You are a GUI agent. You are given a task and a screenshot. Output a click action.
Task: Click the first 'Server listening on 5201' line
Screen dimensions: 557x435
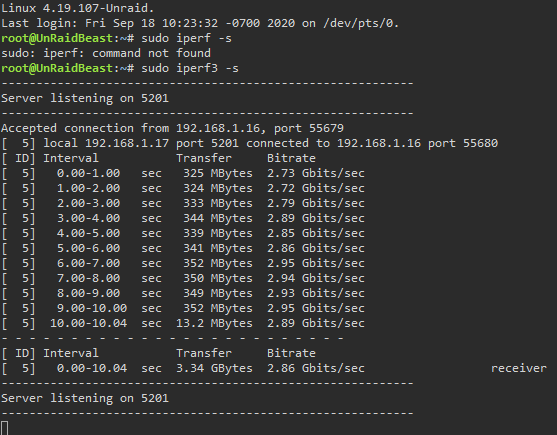tap(85, 98)
